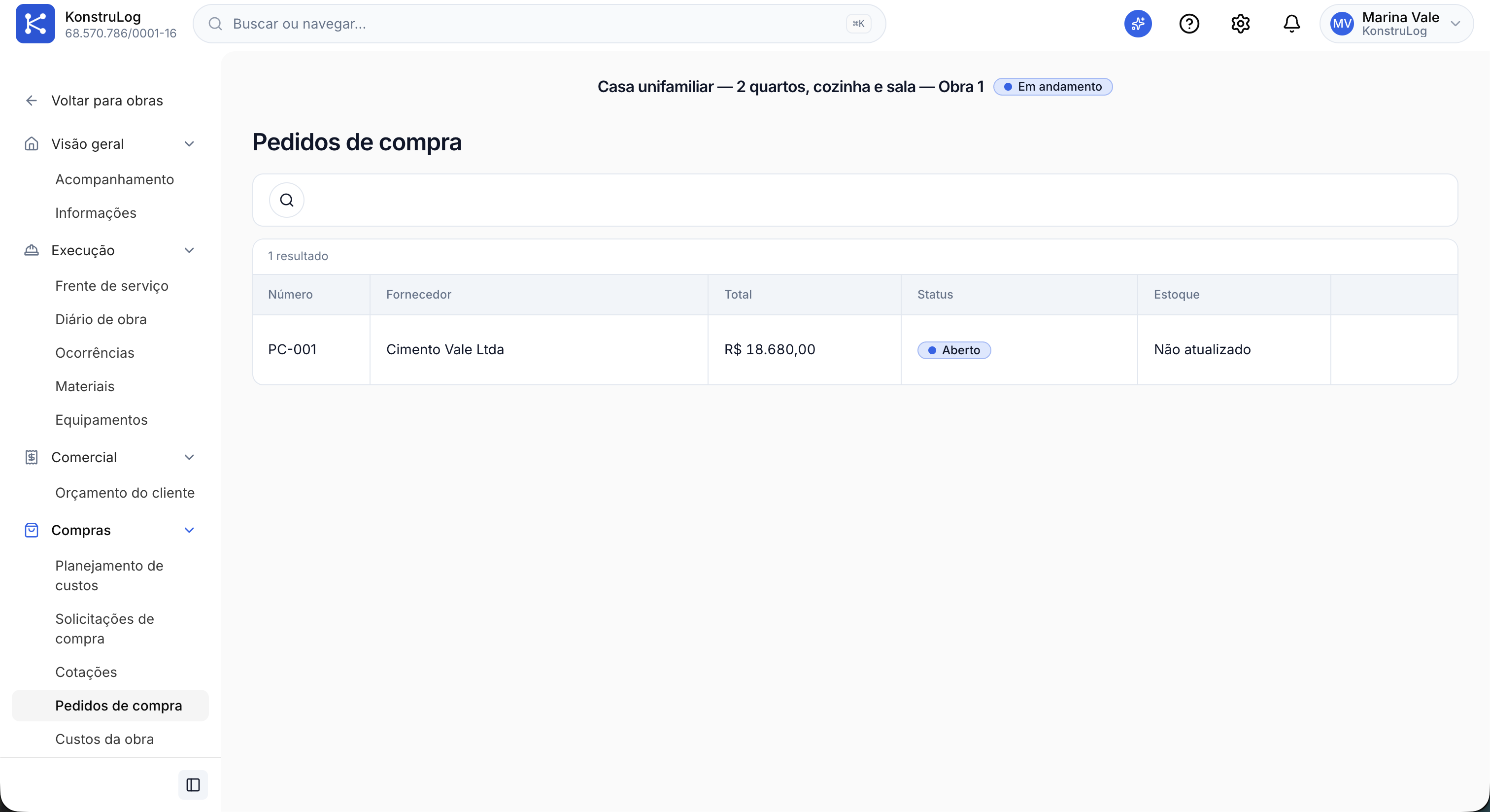Go to Materiais page
1490x812 pixels.
[x=85, y=386]
